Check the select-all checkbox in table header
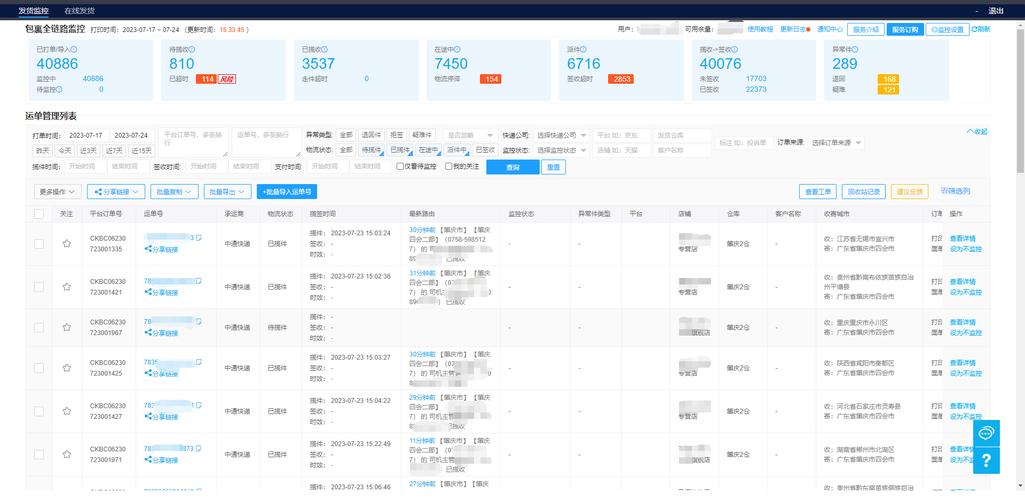 (39, 214)
